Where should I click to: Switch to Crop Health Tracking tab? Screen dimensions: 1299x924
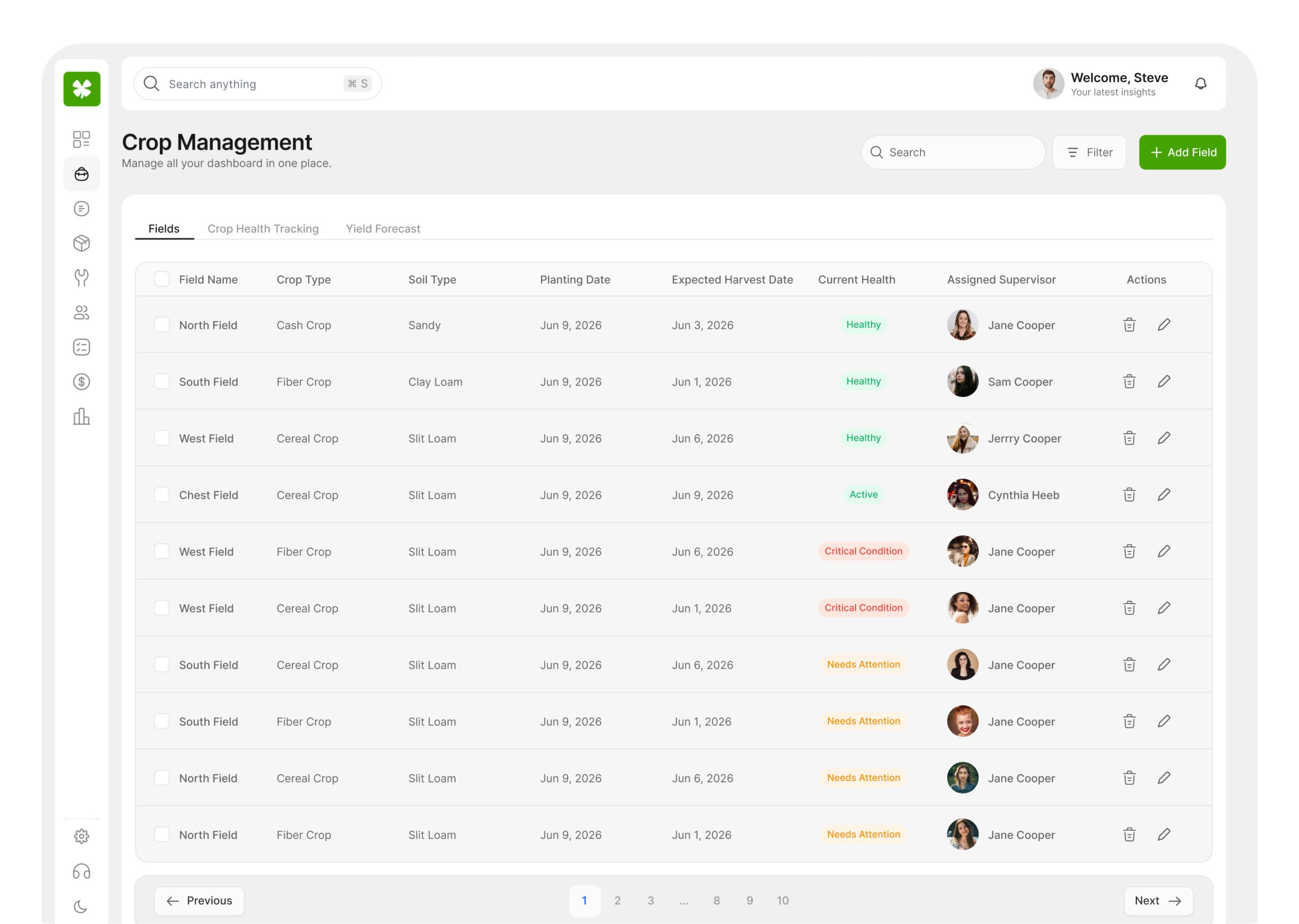263,229
